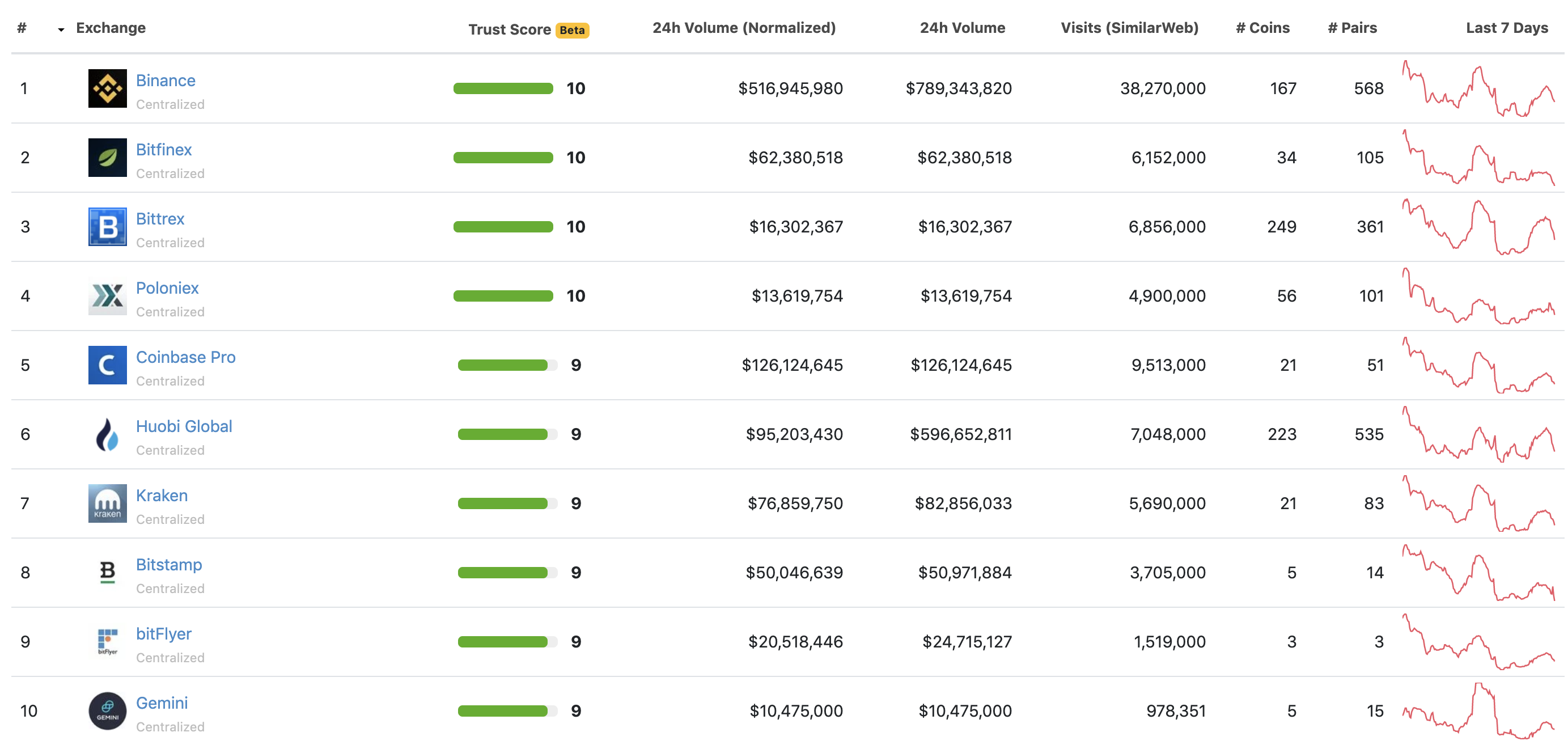Open the Poloniex exchange link
Image resolution: width=1568 pixels, height=745 pixels.
[x=167, y=288]
